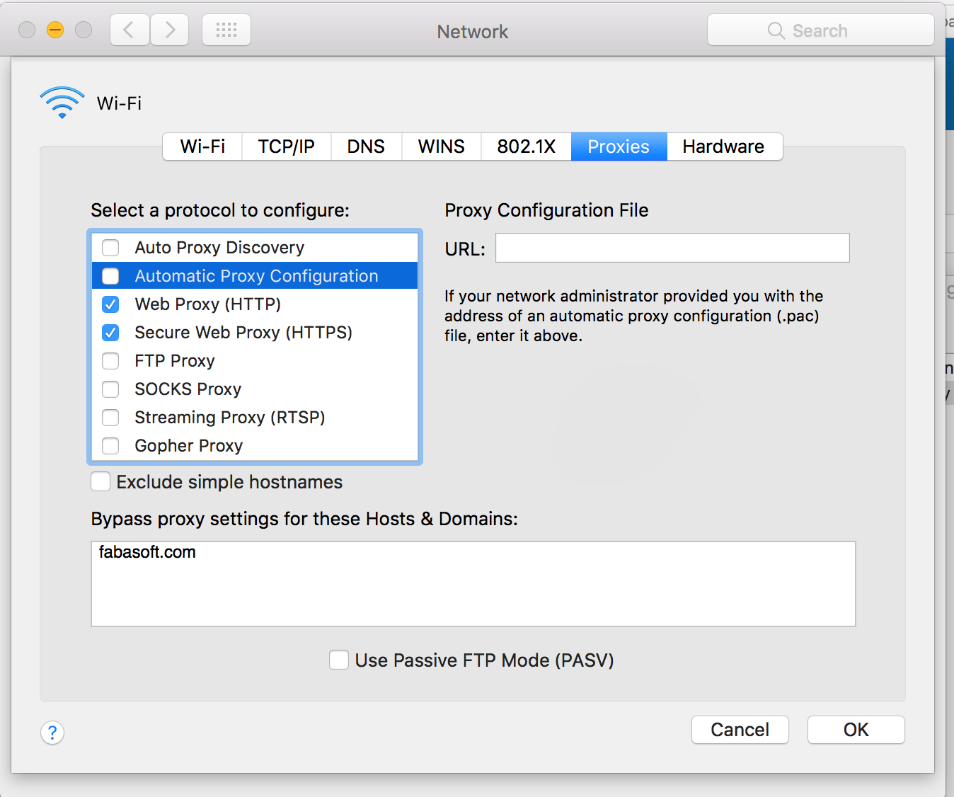Click the bypass hosts and domains box

[x=473, y=584]
